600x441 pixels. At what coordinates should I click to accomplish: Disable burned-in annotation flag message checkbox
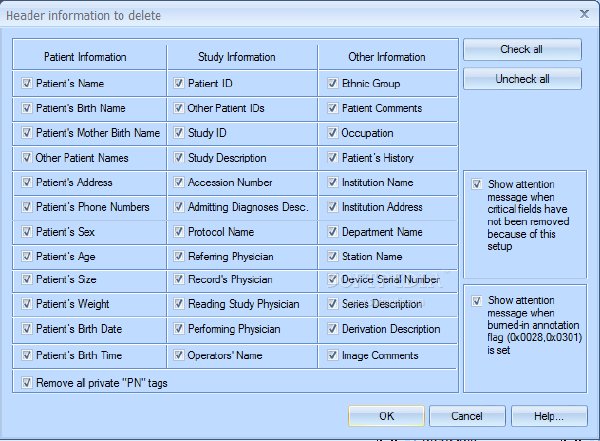coord(476,301)
